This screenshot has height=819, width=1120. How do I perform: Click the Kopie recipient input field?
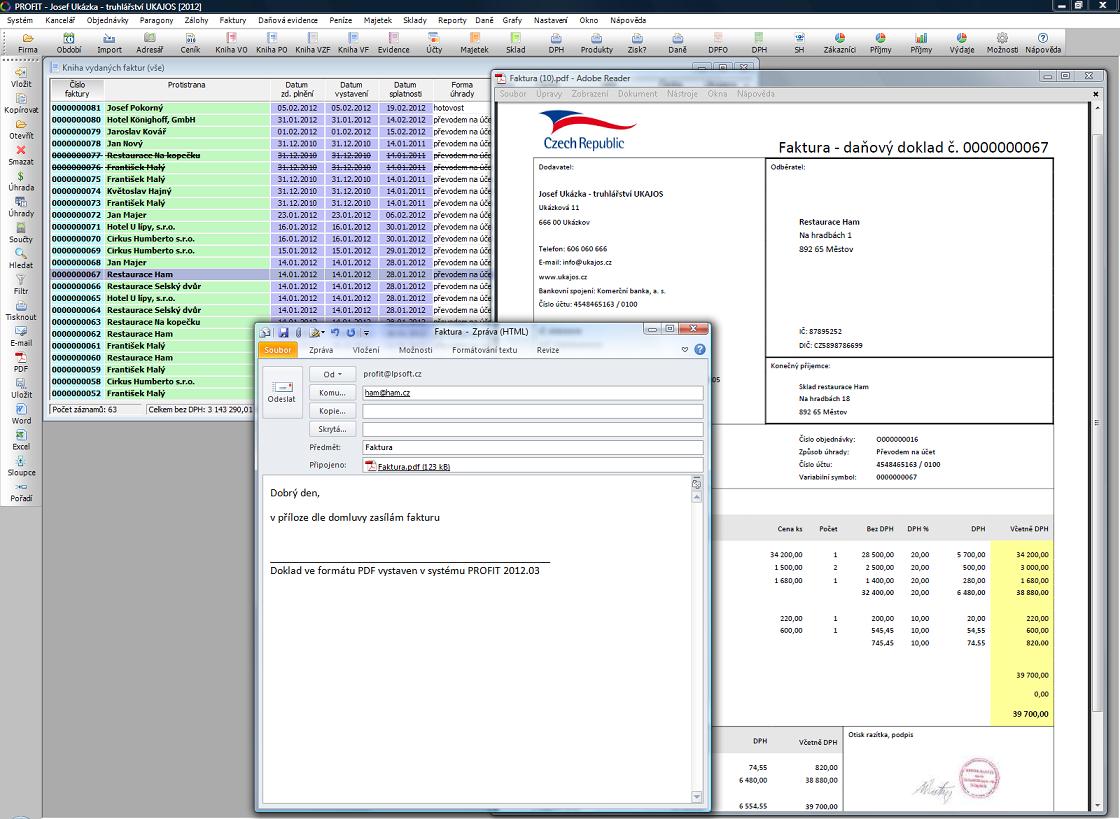pyautogui.click(x=533, y=411)
